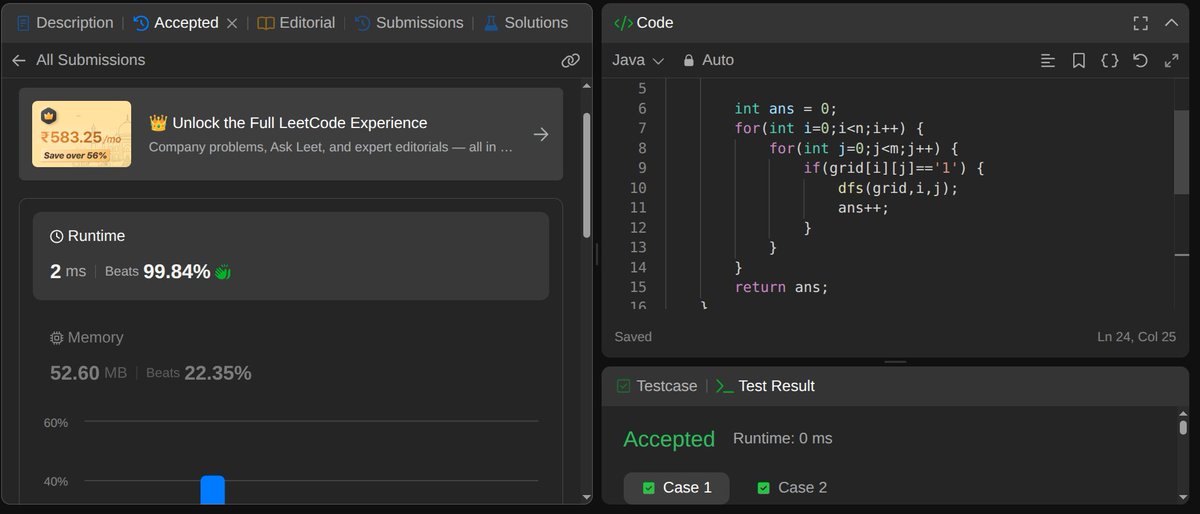
Task: Click the bookmark icon in editor toolbar
Action: pyautogui.click(x=1079, y=61)
